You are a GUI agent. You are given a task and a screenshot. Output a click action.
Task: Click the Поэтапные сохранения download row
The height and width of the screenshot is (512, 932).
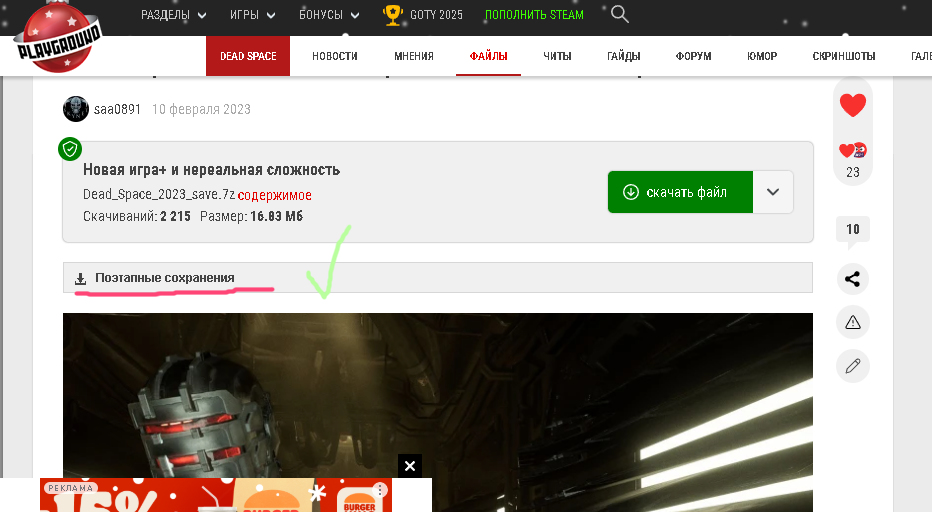pyautogui.click(x=165, y=278)
